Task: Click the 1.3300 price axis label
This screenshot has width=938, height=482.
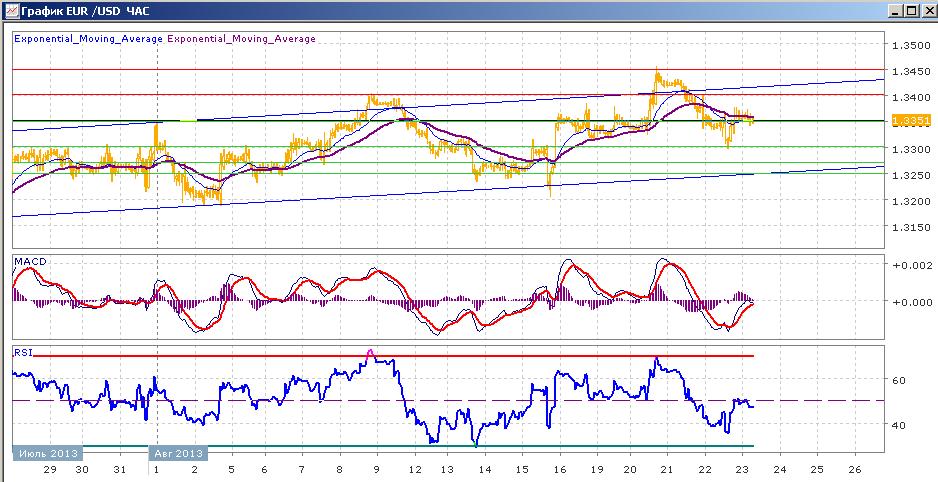Action: [910, 150]
